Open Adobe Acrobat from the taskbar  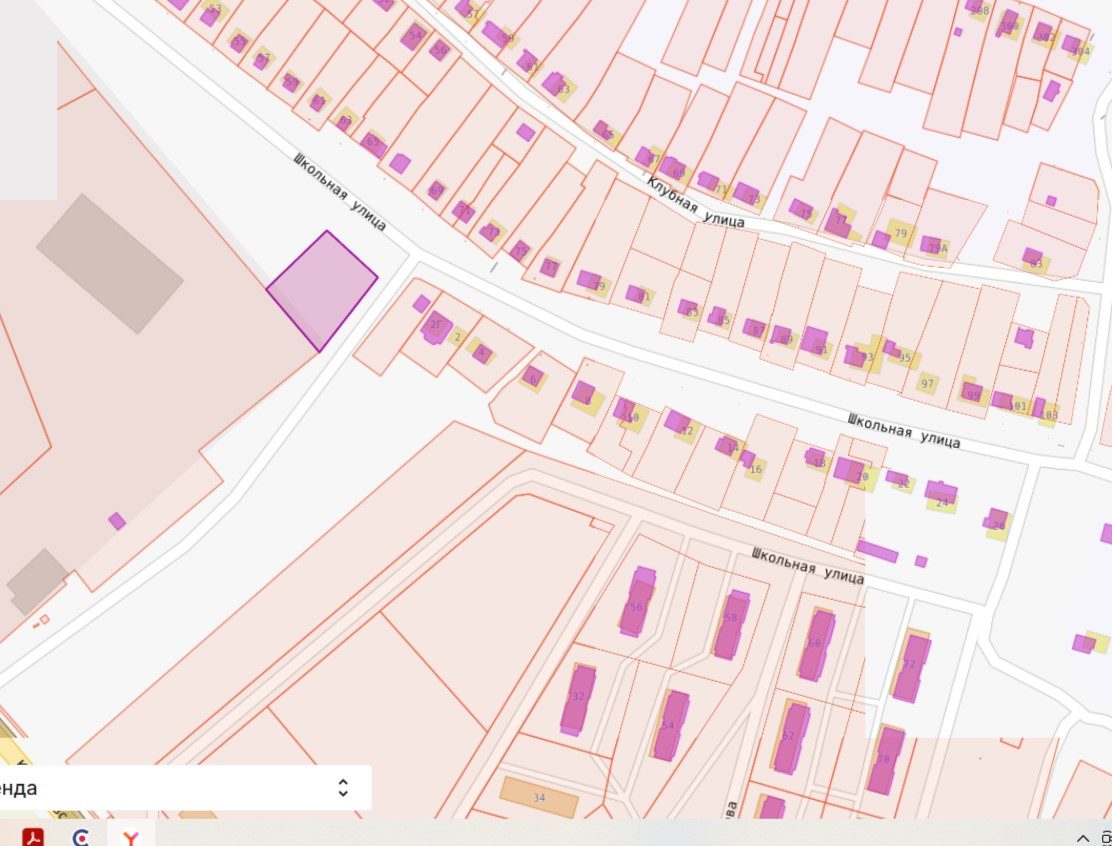33,837
